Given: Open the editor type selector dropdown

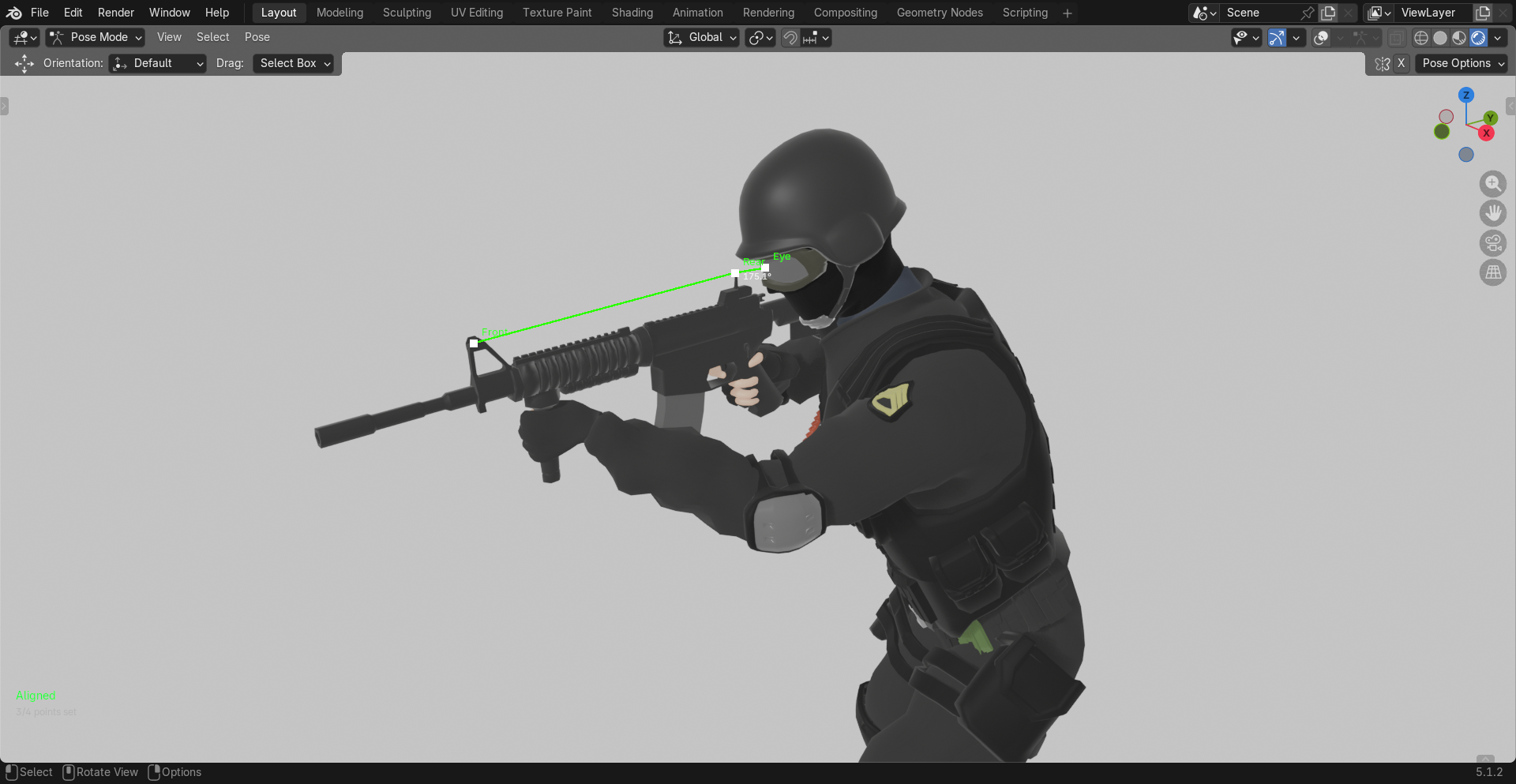Looking at the screenshot, I should [24, 37].
